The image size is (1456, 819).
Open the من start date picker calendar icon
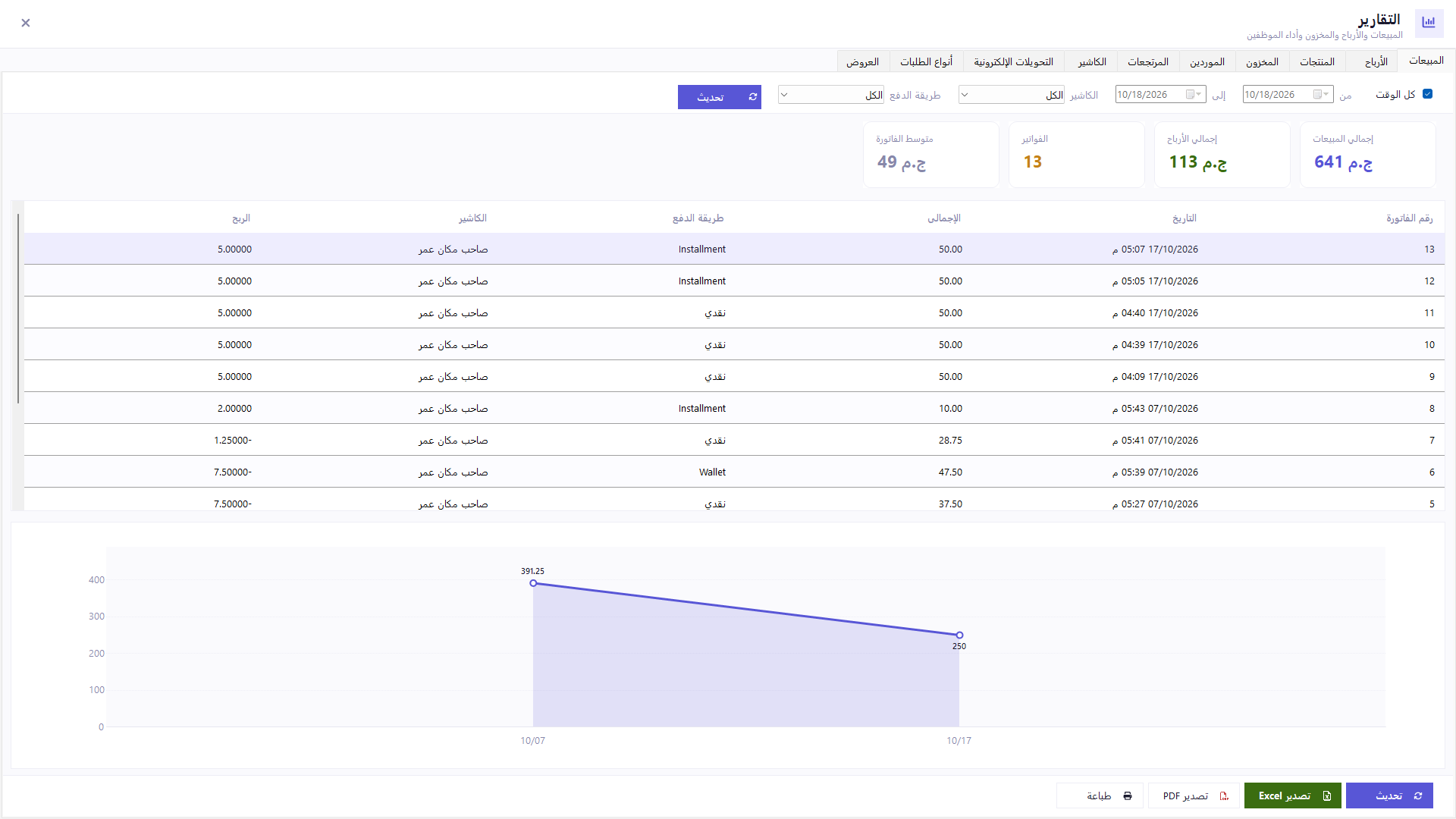coord(1320,94)
